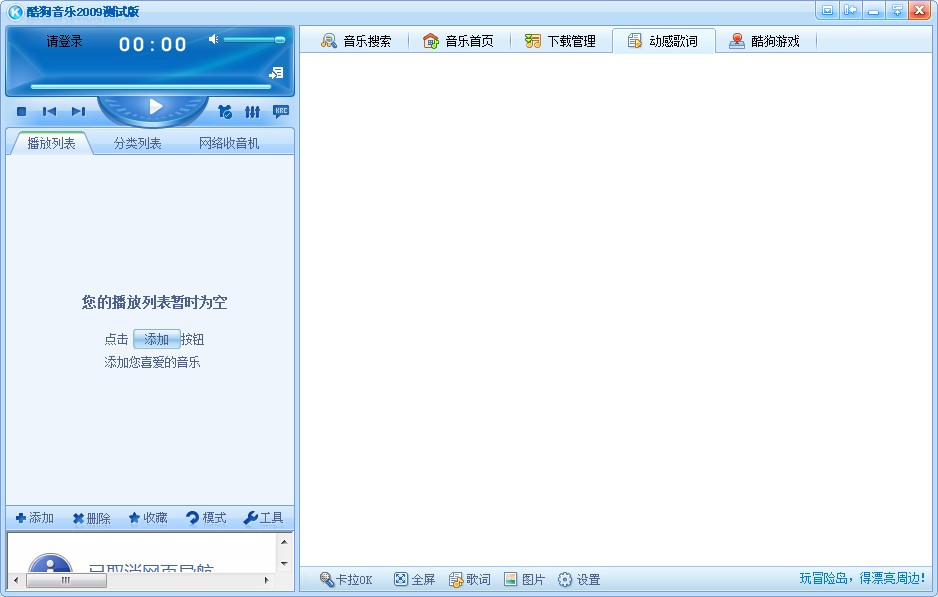Switch to the 播放列表 tab
The width and height of the screenshot is (938, 597).
click(x=51, y=143)
